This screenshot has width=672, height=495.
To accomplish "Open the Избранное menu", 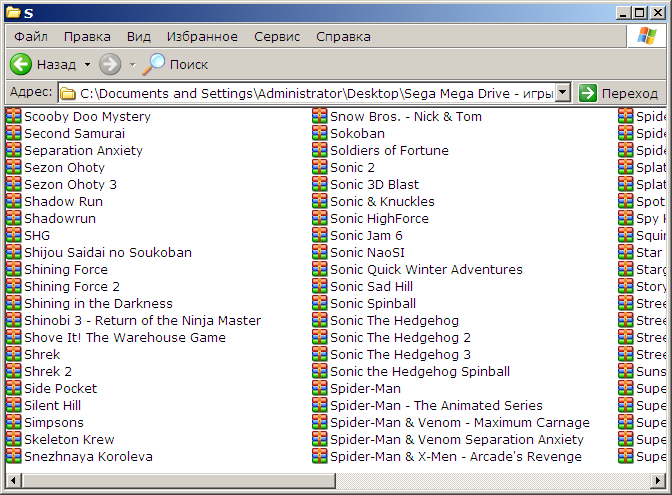I will (x=202, y=37).
